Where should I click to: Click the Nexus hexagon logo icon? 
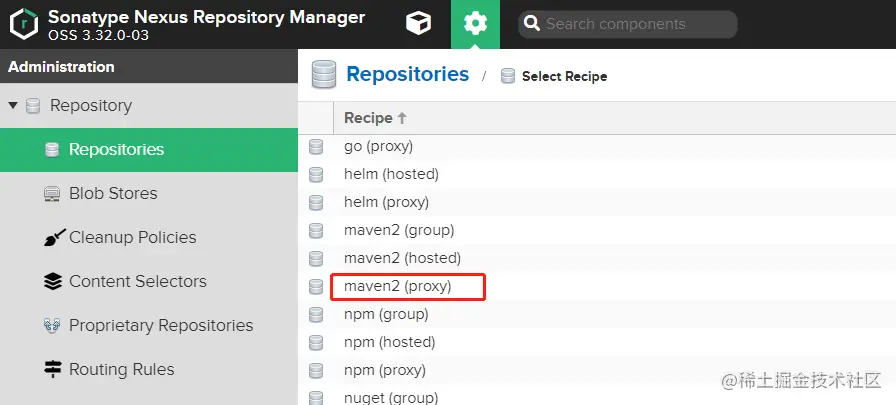tap(24, 24)
